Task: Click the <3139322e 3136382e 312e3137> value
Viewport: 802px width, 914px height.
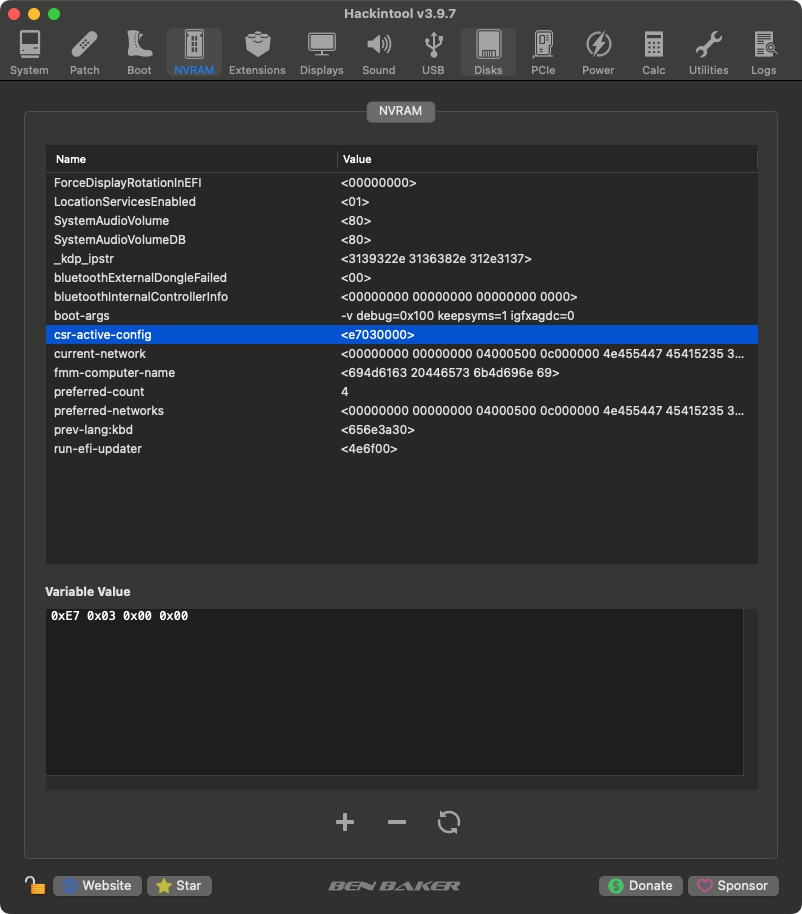Action: pyautogui.click(x=436, y=258)
